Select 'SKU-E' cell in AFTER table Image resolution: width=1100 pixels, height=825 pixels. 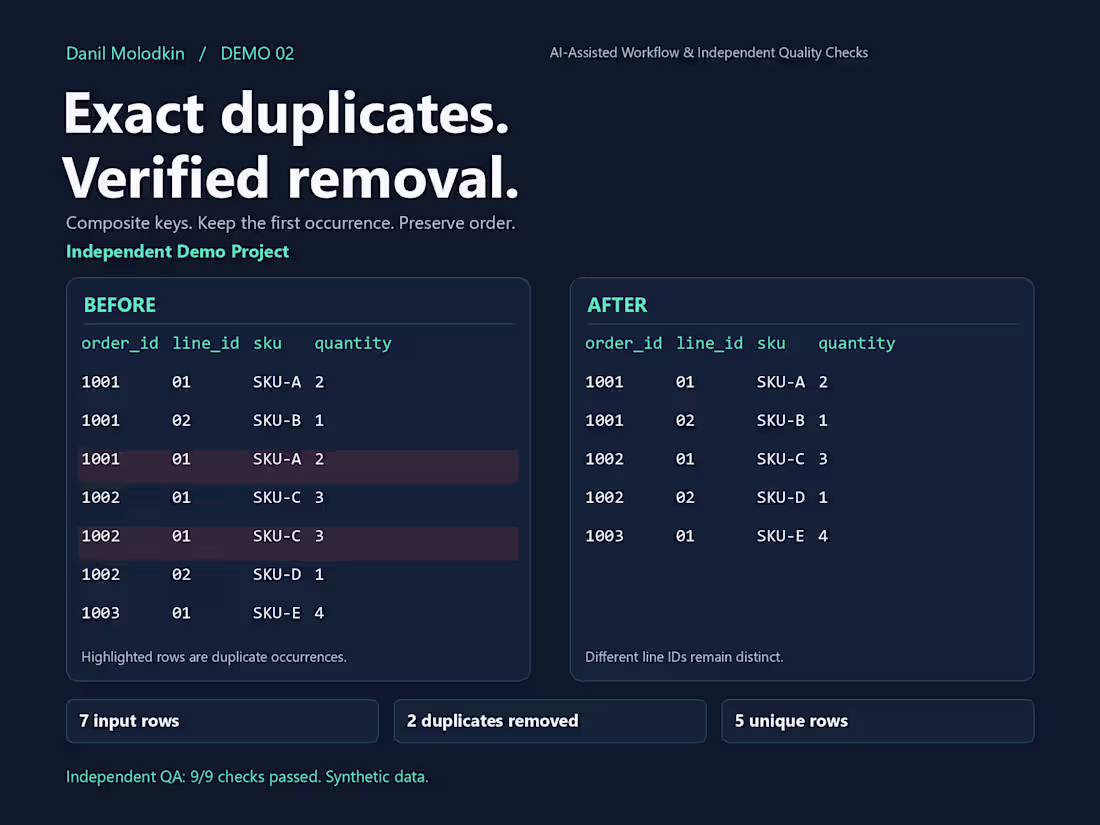click(781, 536)
